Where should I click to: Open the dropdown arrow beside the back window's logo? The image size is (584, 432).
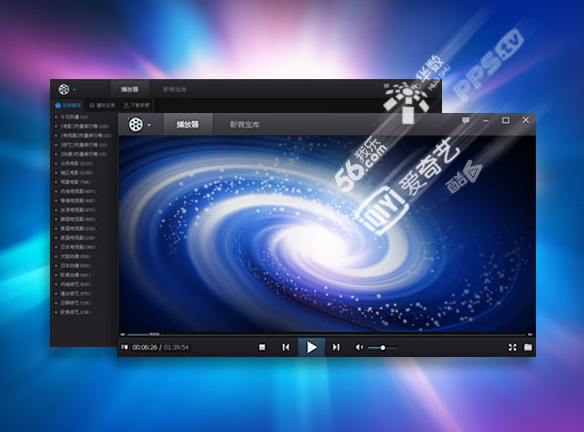pyautogui.click(x=74, y=90)
